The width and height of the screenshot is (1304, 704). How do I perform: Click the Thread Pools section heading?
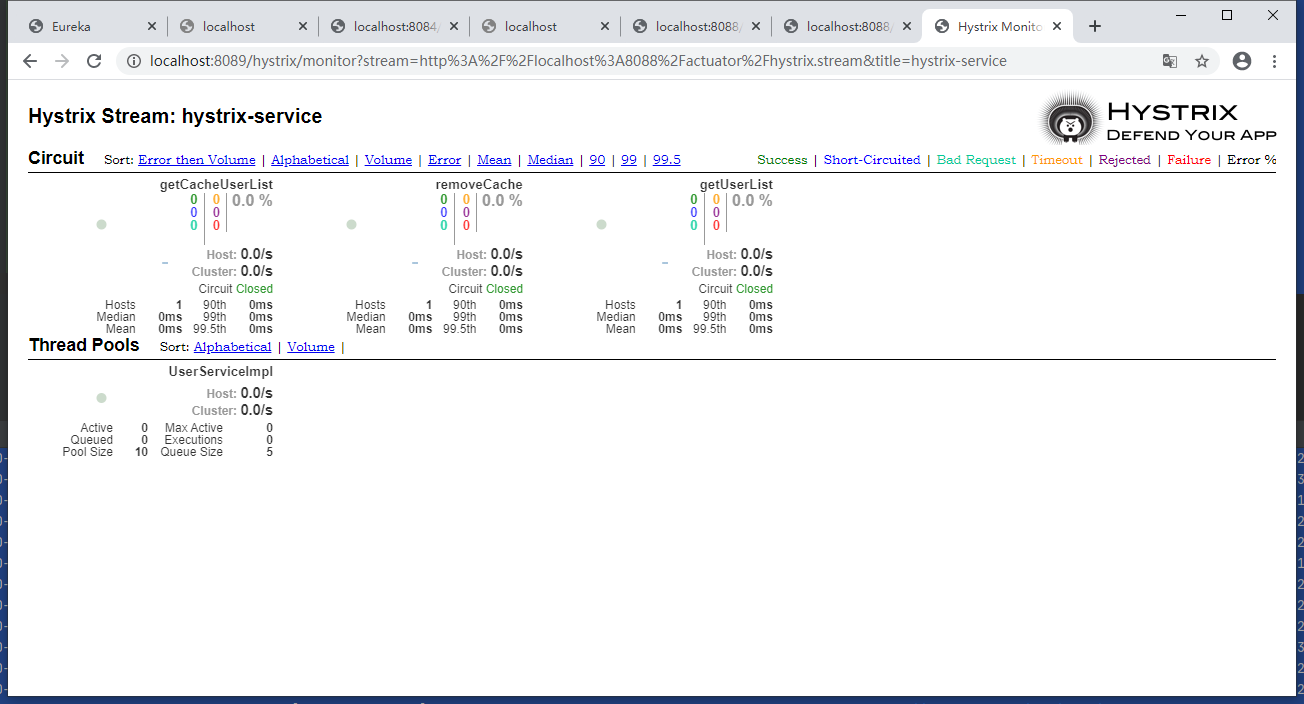pyautogui.click(x=84, y=345)
